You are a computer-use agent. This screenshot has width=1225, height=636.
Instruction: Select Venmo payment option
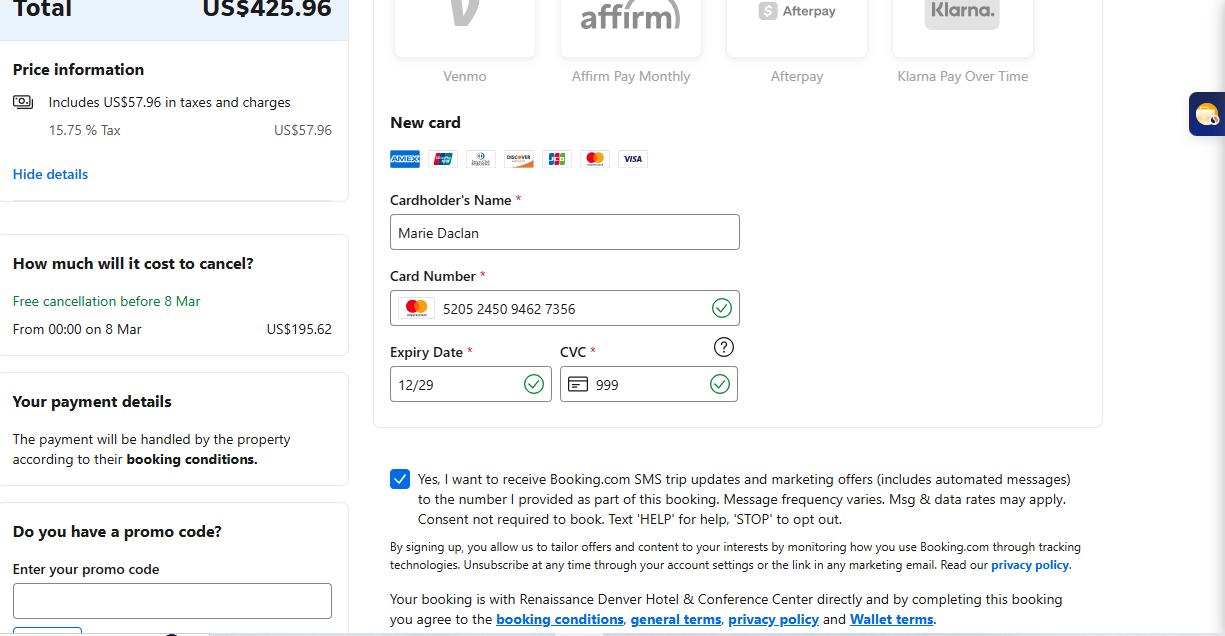click(465, 30)
